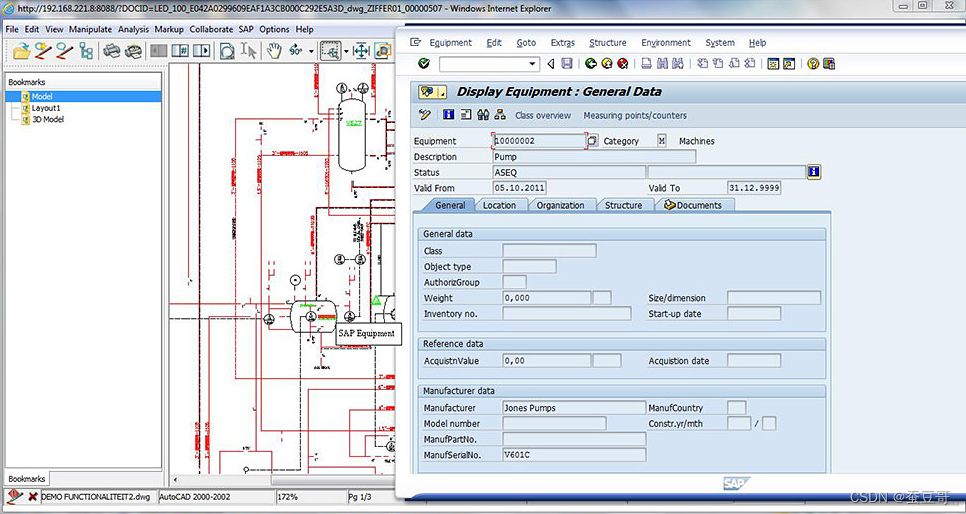Click the ManufSerialNo. field V601C
The image size is (966, 514).
(574, 455)
